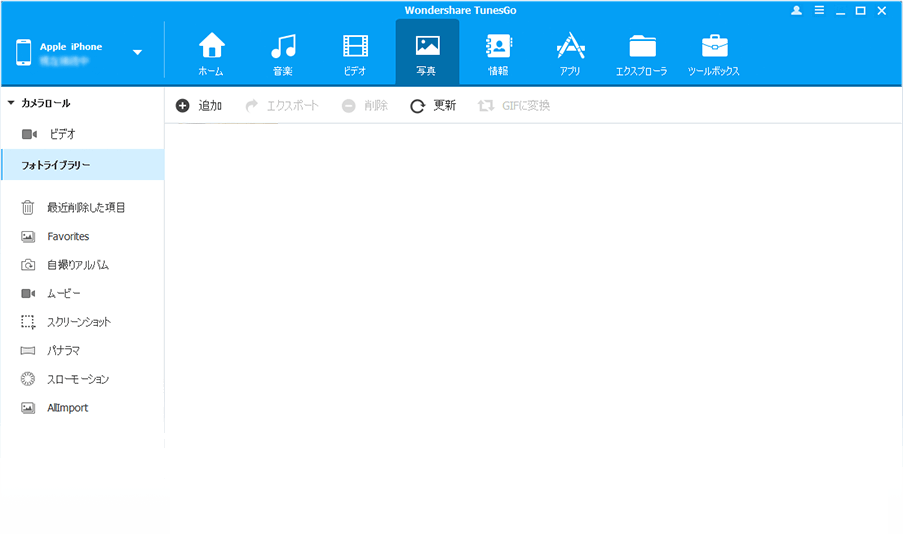Image resolution: width=903 pixels, height=534 pixels.
Task: Click the 追加 add button
Action: [199, 105]
